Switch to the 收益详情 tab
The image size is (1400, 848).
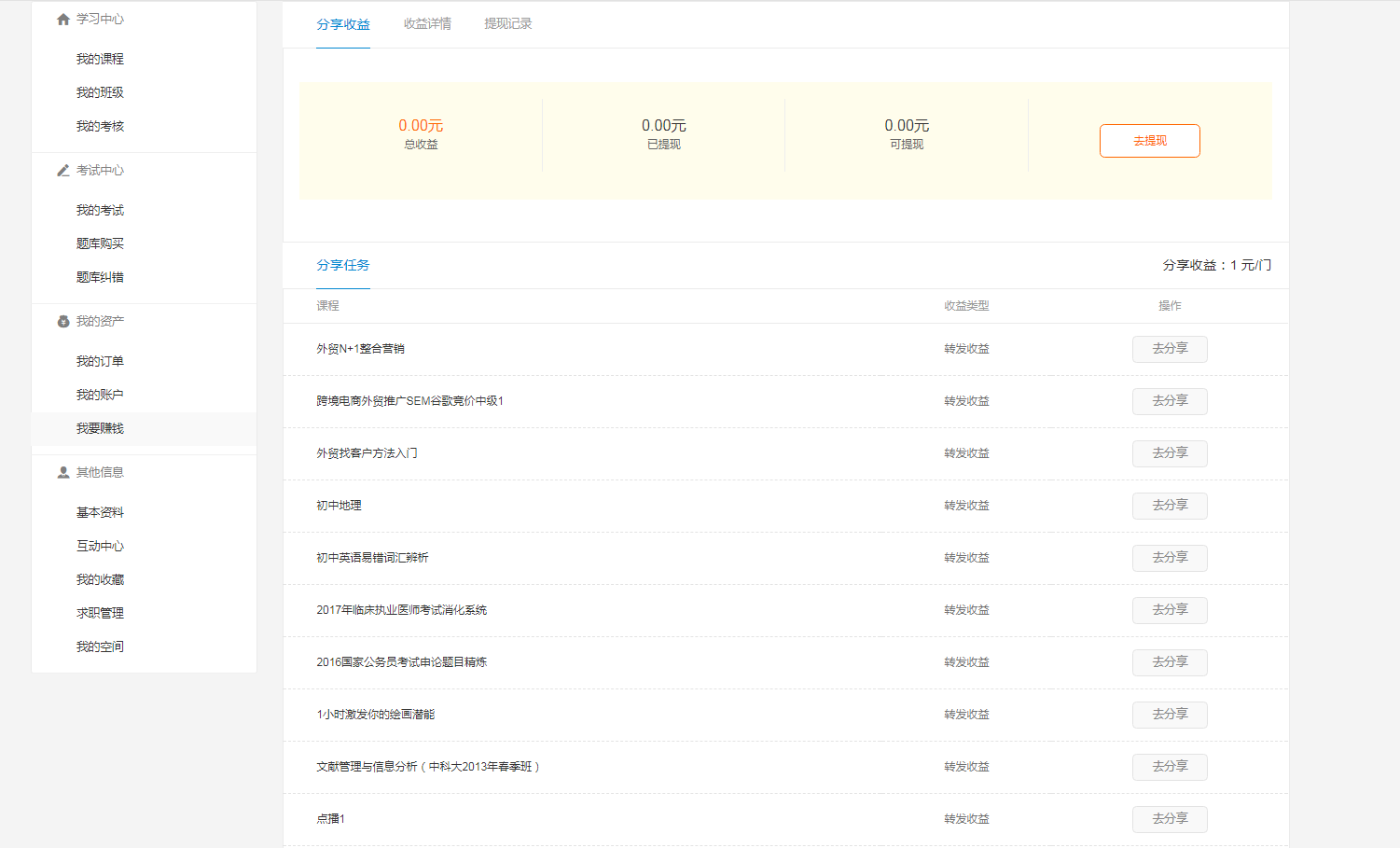point(427,24)
